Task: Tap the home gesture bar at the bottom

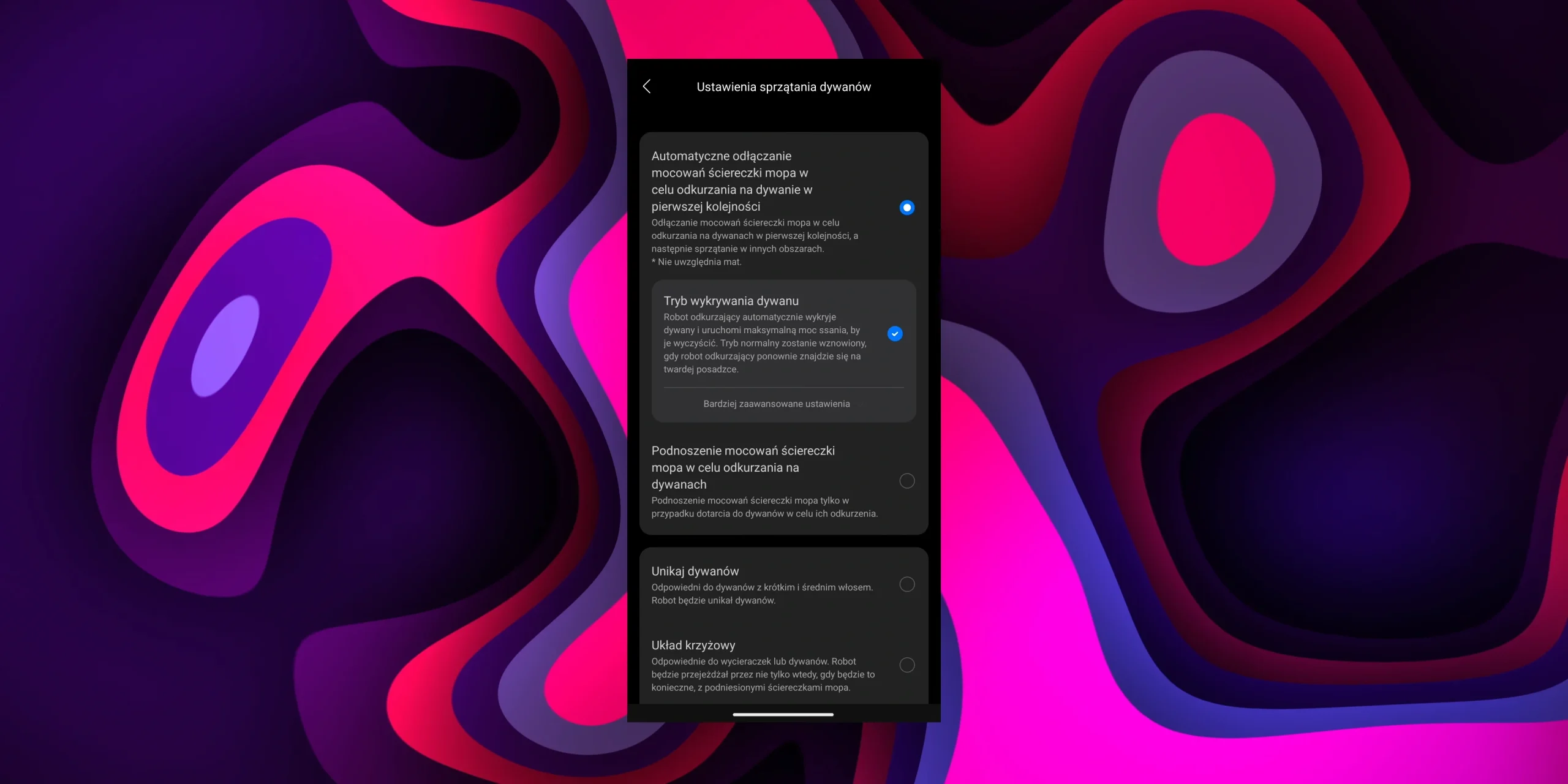Action: coord(783,714)
